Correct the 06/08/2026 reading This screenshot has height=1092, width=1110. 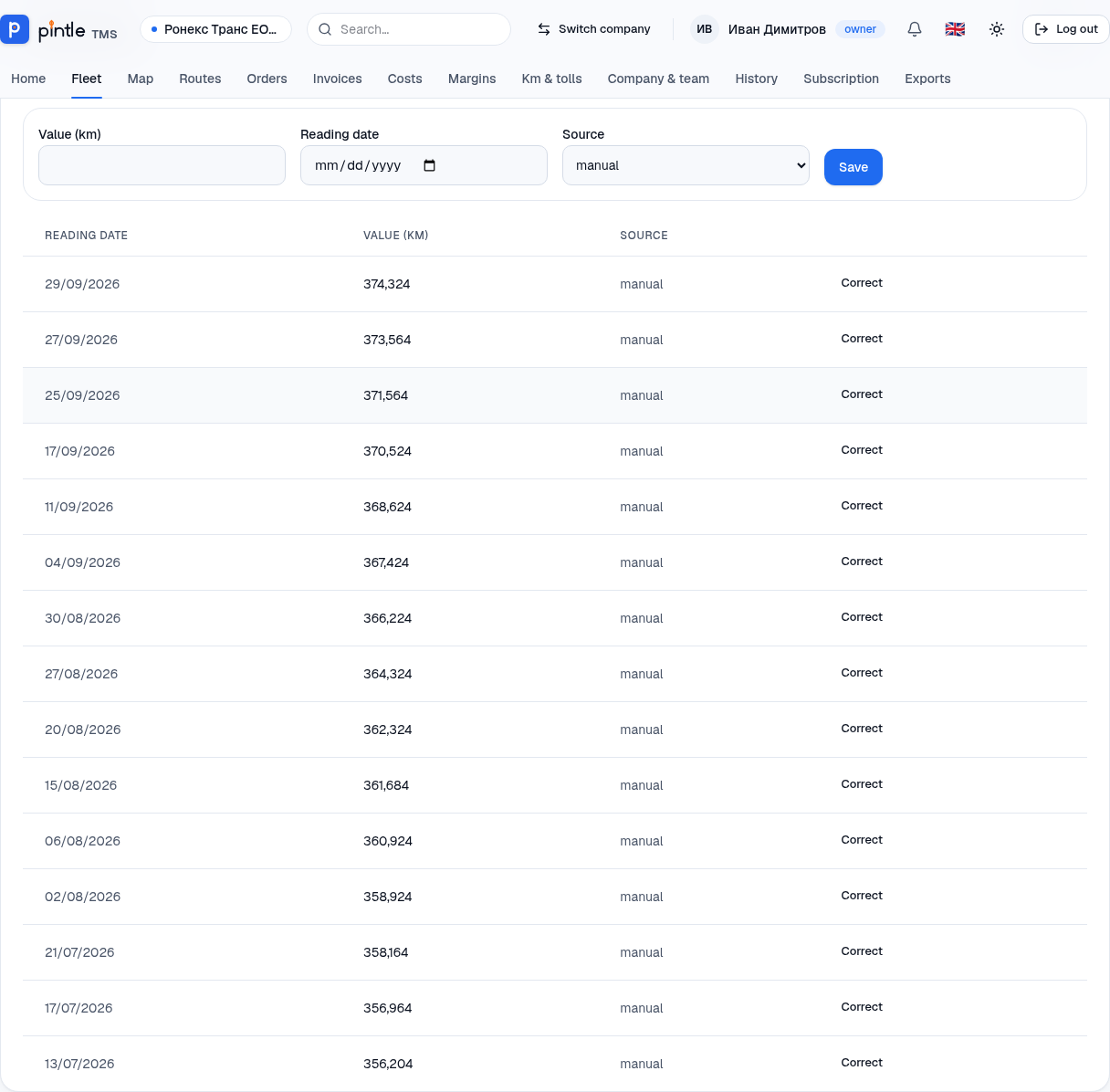point(862,840)
